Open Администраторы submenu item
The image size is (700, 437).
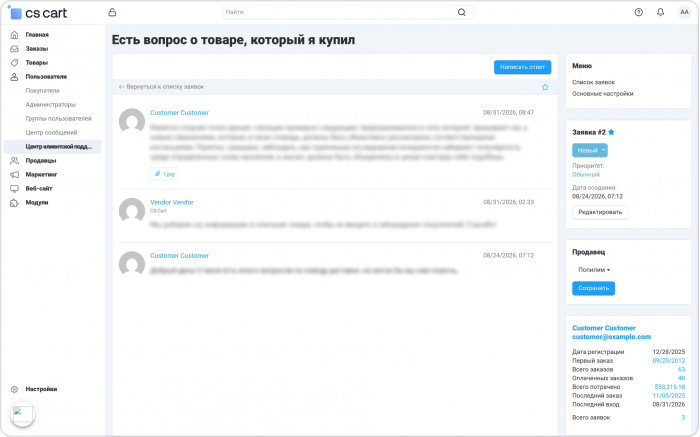click(50, 104)
